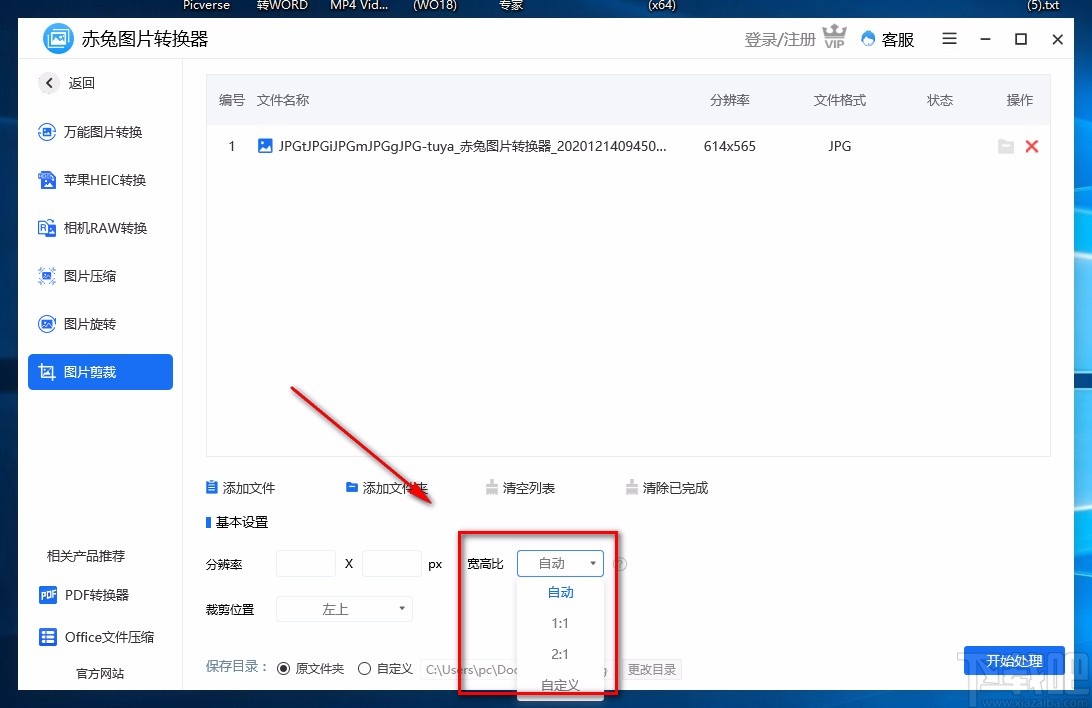Select the 苹果HEIC转换 sidebar icon
The width and height of the screenshot is (1092, 708).
[x=100, y=180]
